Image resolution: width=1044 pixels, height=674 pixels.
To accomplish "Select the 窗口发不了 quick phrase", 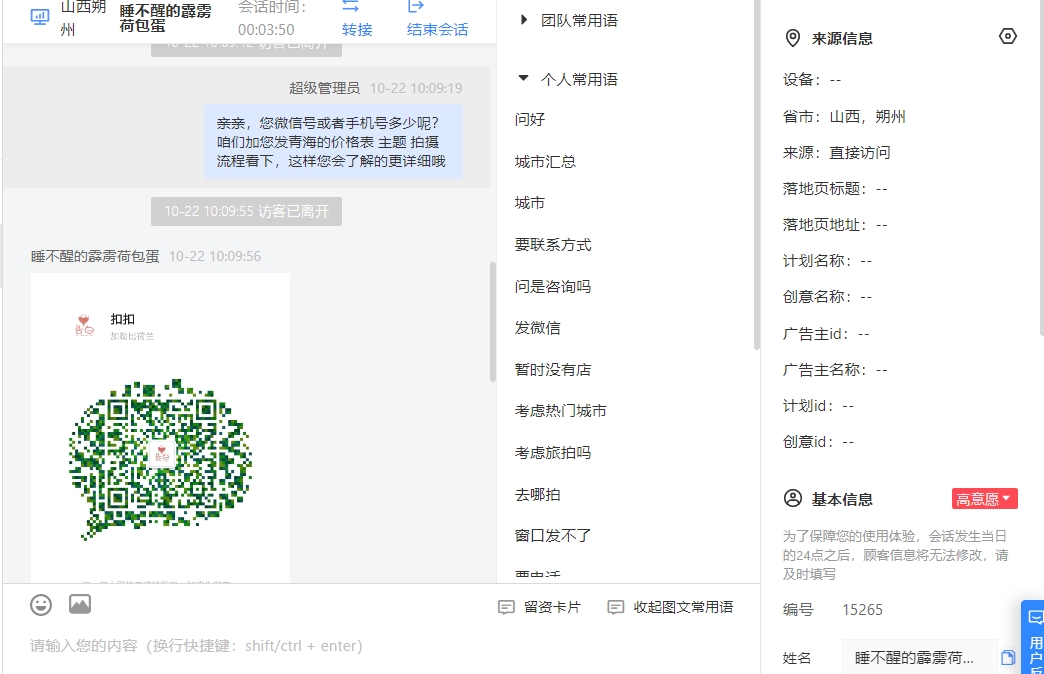I will [x=553, y=535].
